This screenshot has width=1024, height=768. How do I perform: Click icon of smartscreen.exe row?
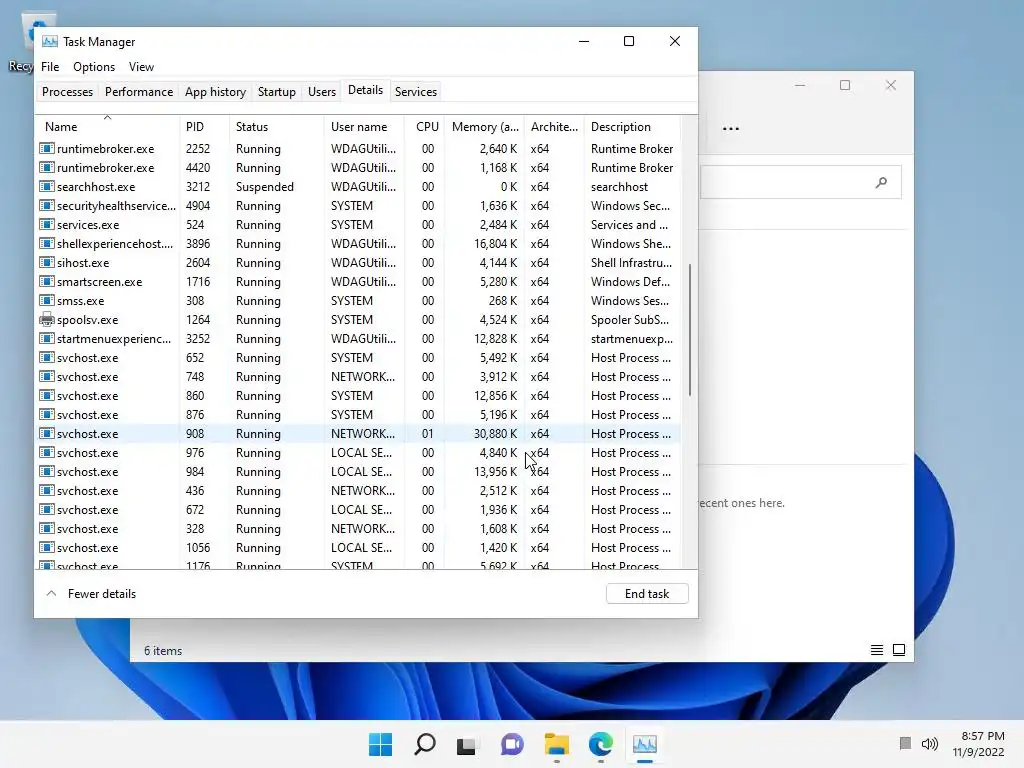46,282
